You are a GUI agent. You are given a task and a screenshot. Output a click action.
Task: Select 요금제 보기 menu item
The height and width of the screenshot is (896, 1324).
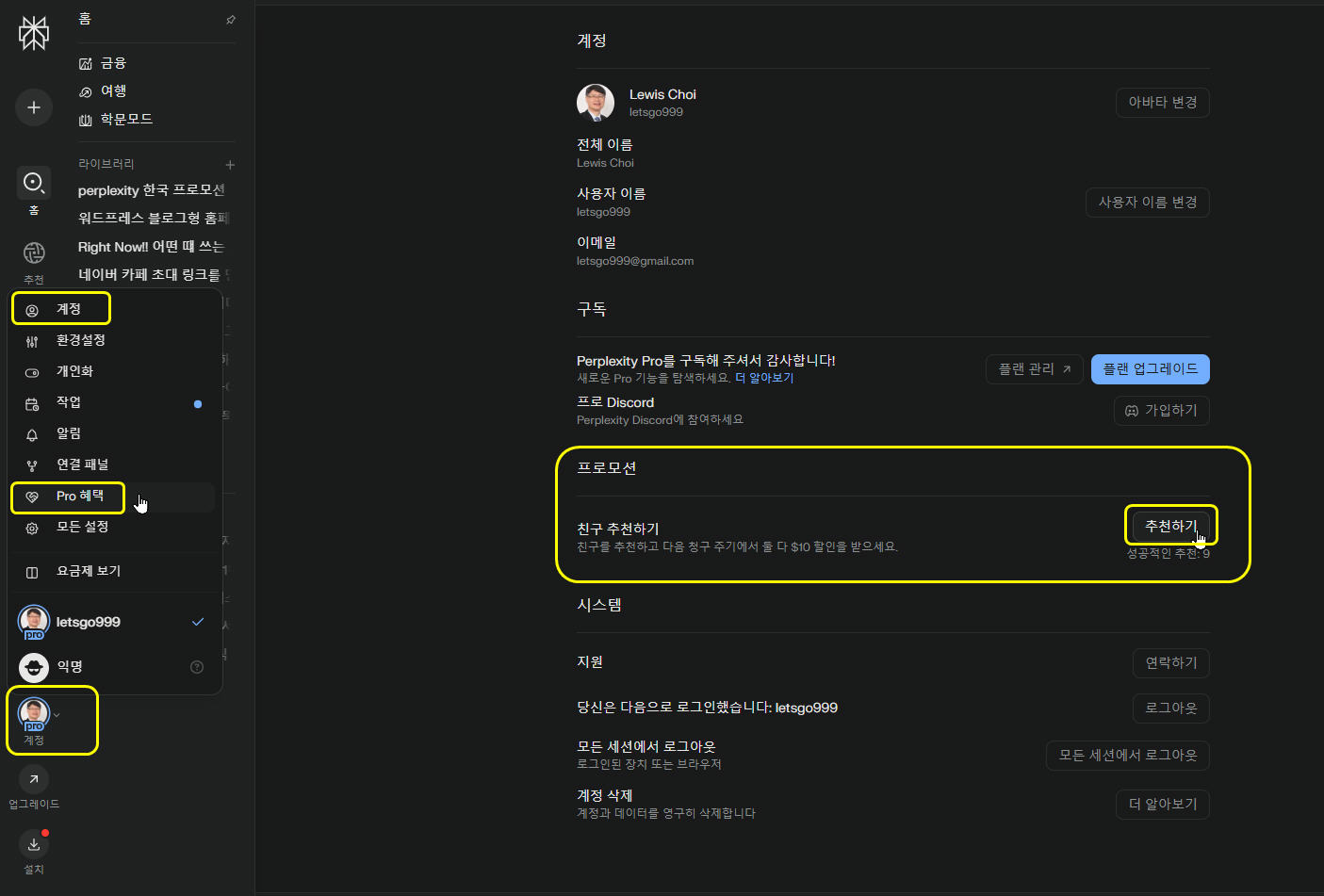pyautogui.click(x=115, y=572)
